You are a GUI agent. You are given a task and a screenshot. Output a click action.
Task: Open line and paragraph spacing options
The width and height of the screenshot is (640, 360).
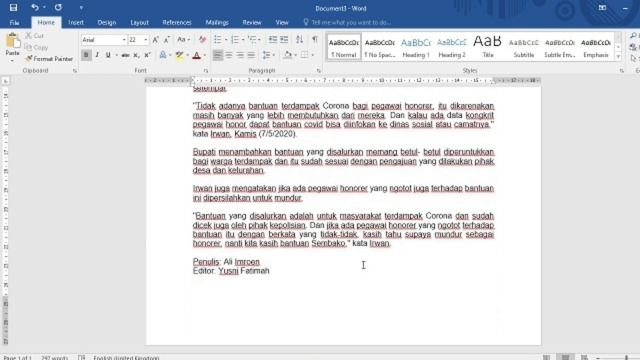(268, 55)
